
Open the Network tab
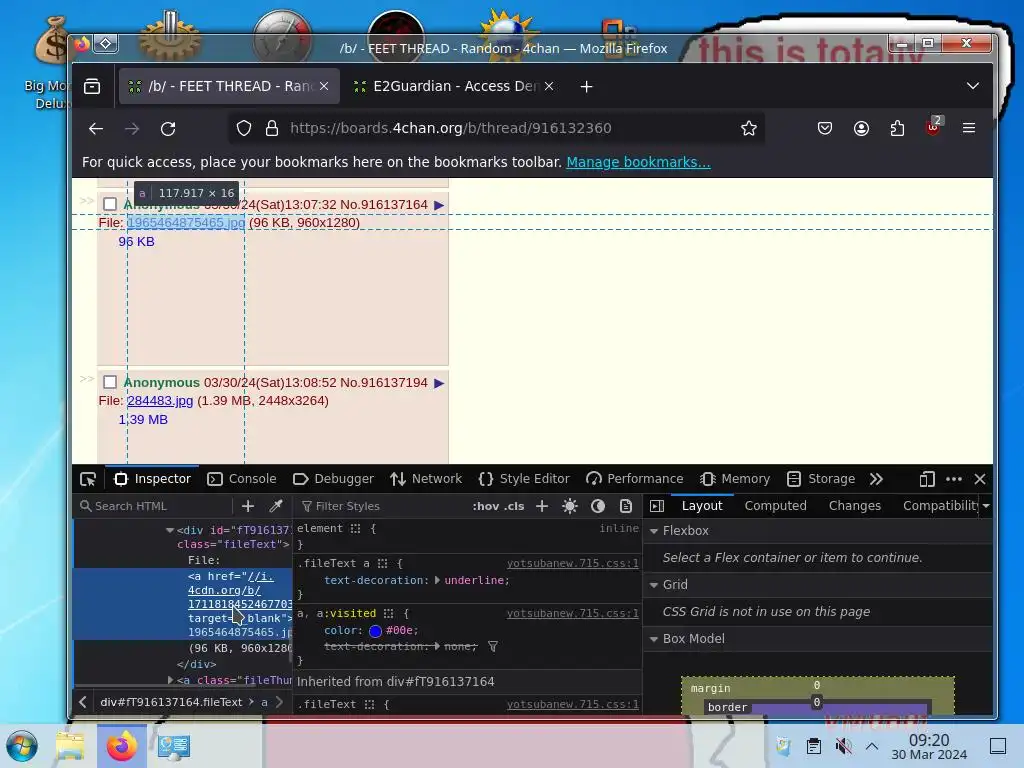[426, 479]
